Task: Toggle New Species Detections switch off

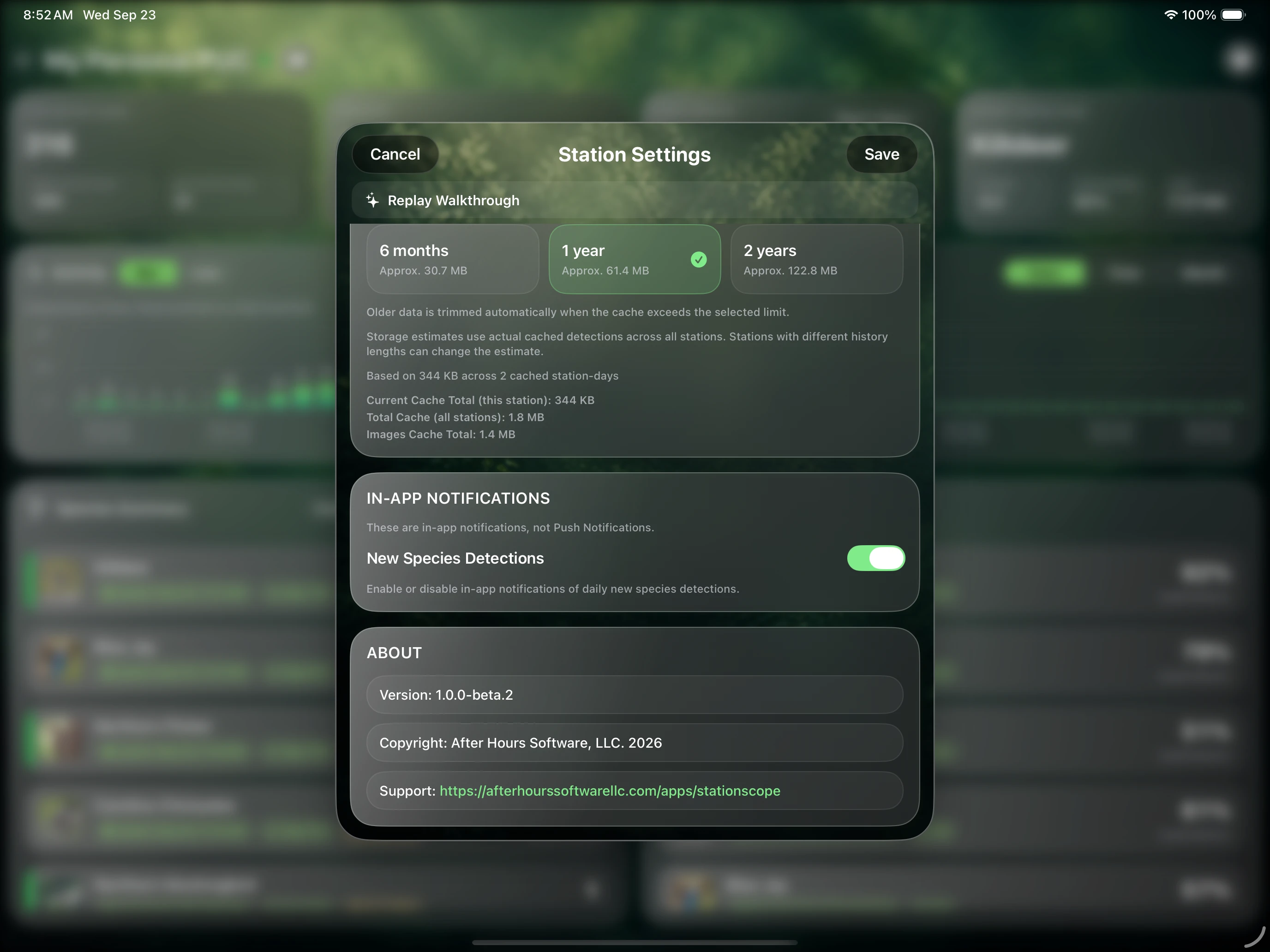Action: click(x=875, y=558)
